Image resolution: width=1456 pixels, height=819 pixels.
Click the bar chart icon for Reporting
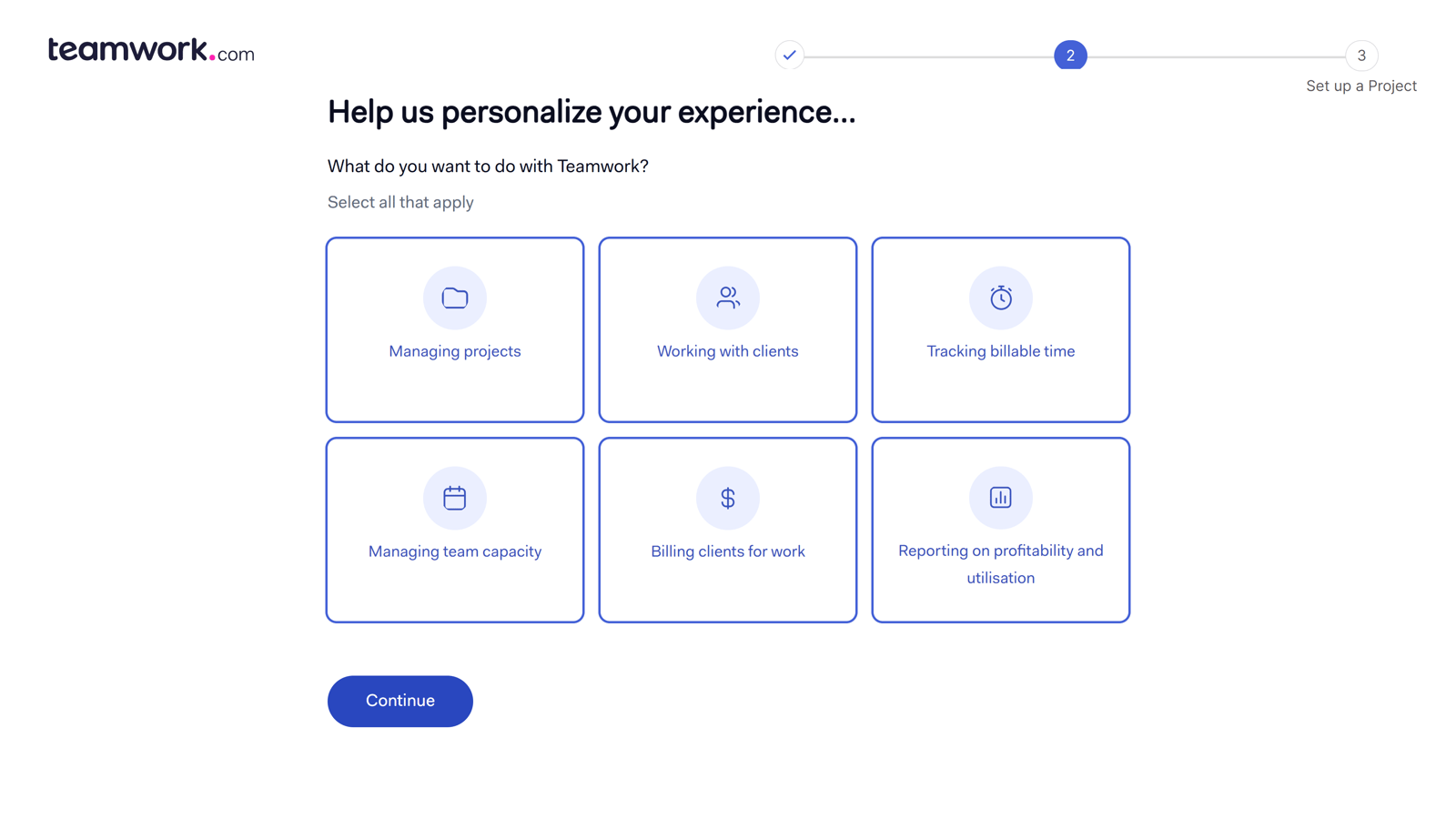tap(1001, 498)
